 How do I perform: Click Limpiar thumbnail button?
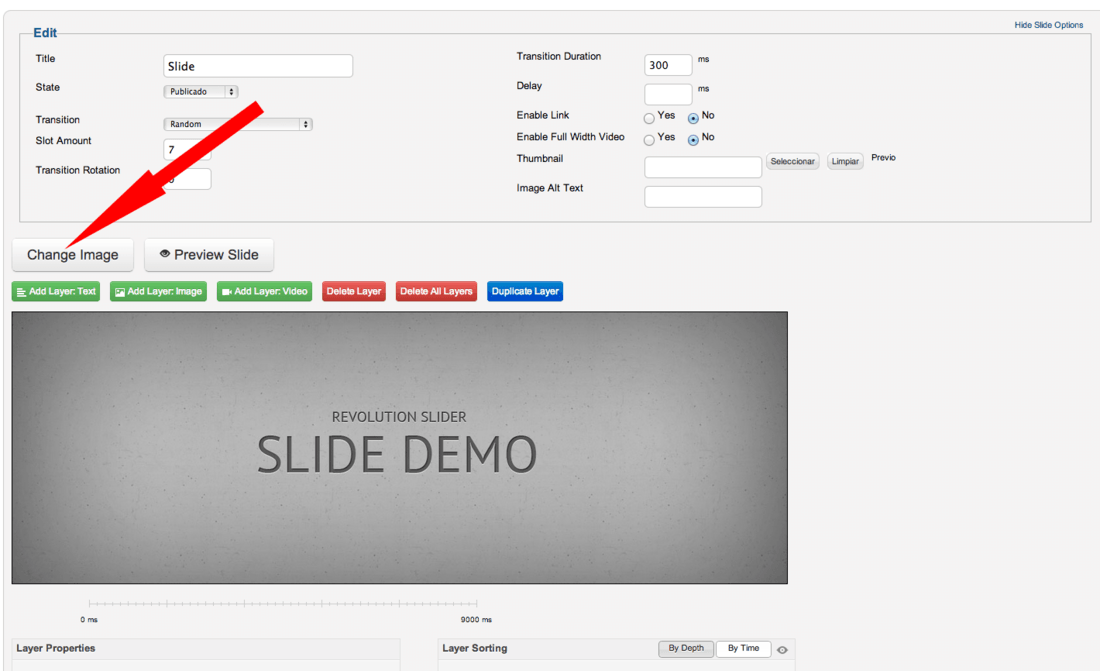[845, 161]
